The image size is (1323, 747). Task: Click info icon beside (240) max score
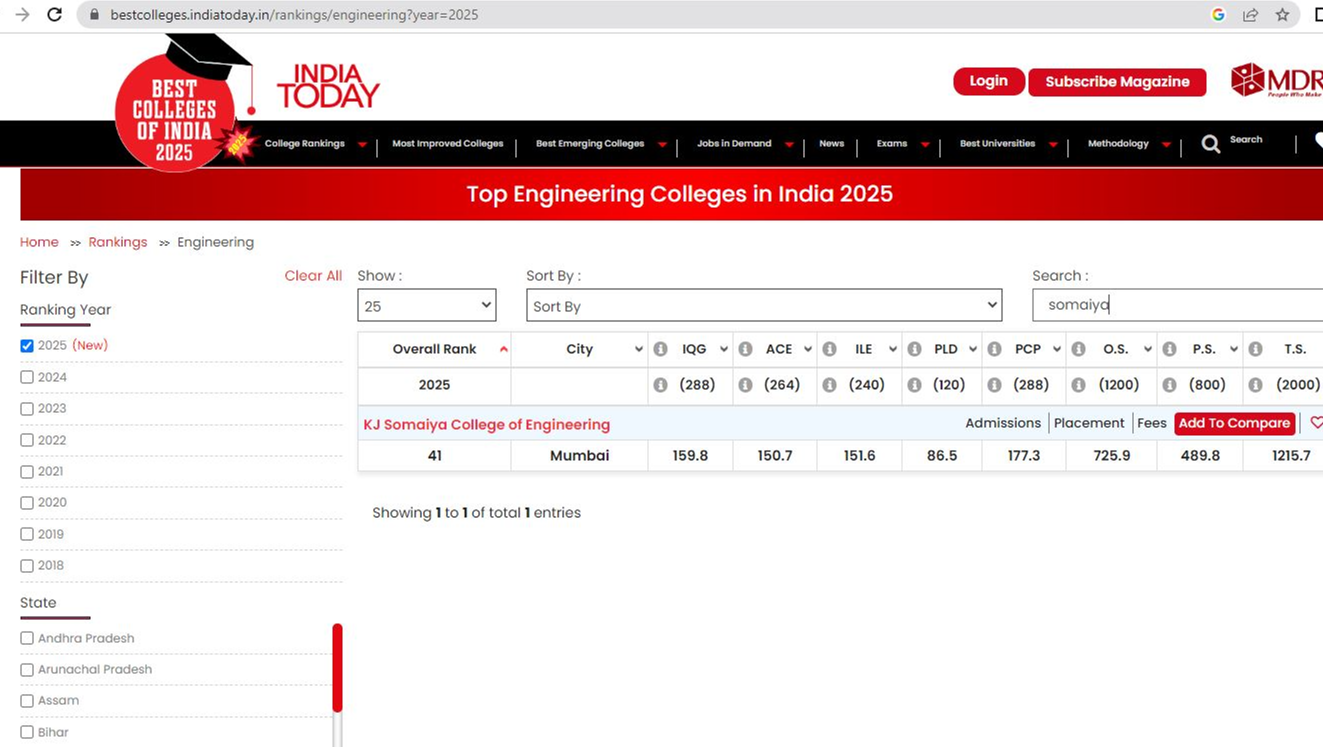coord(829,385)
